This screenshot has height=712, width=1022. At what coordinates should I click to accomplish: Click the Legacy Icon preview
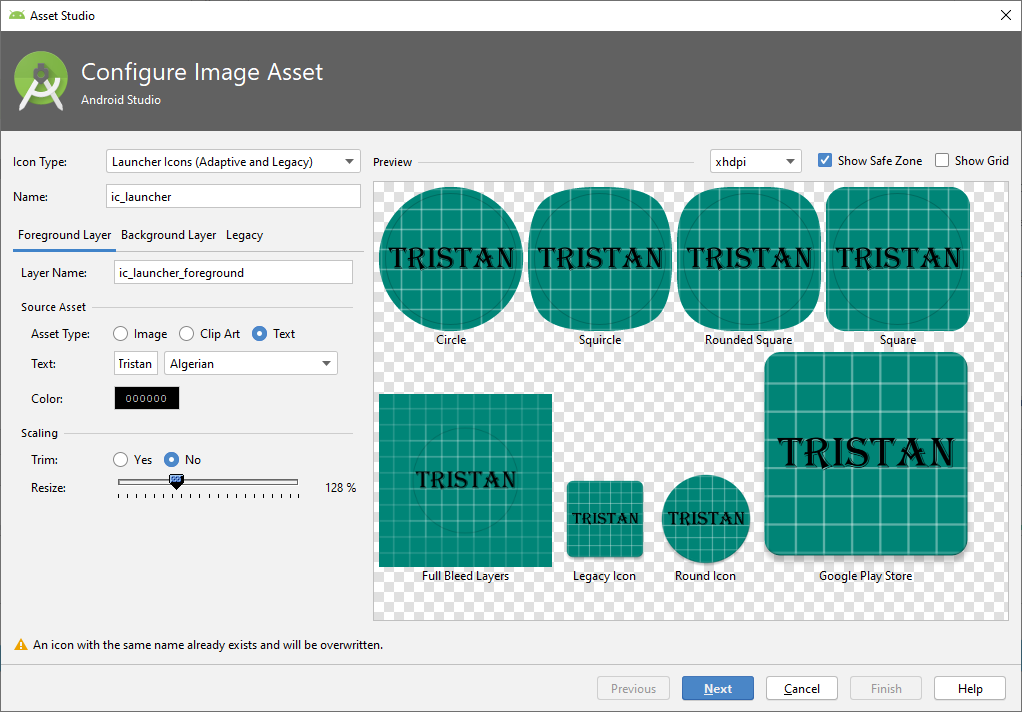pos(604,520)
